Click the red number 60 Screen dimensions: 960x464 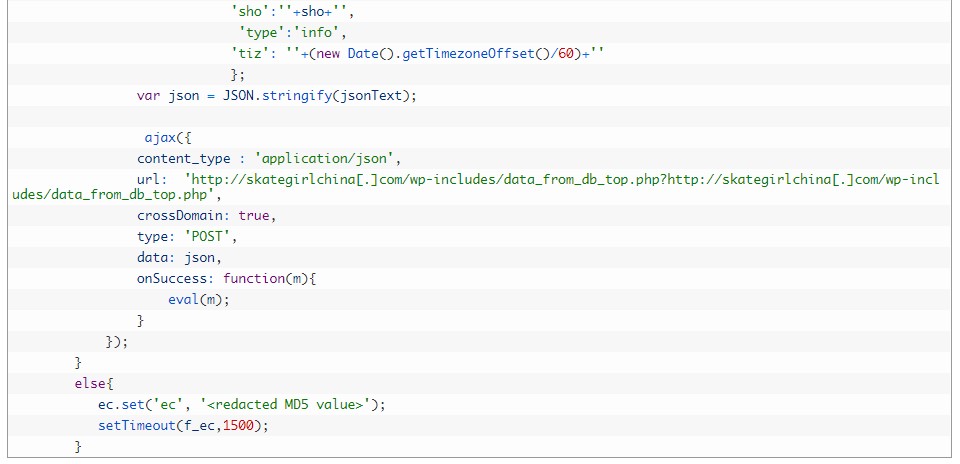567,53
